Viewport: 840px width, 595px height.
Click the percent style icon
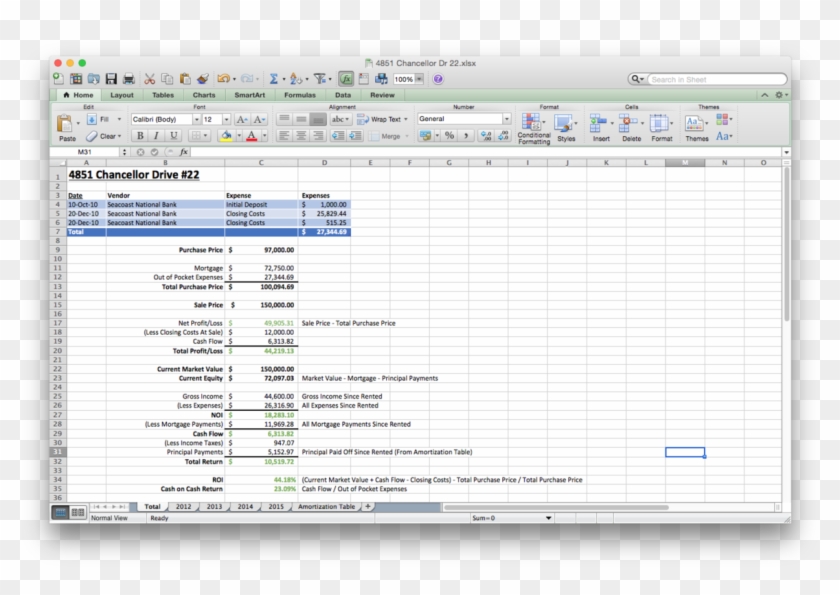point(450,136)
